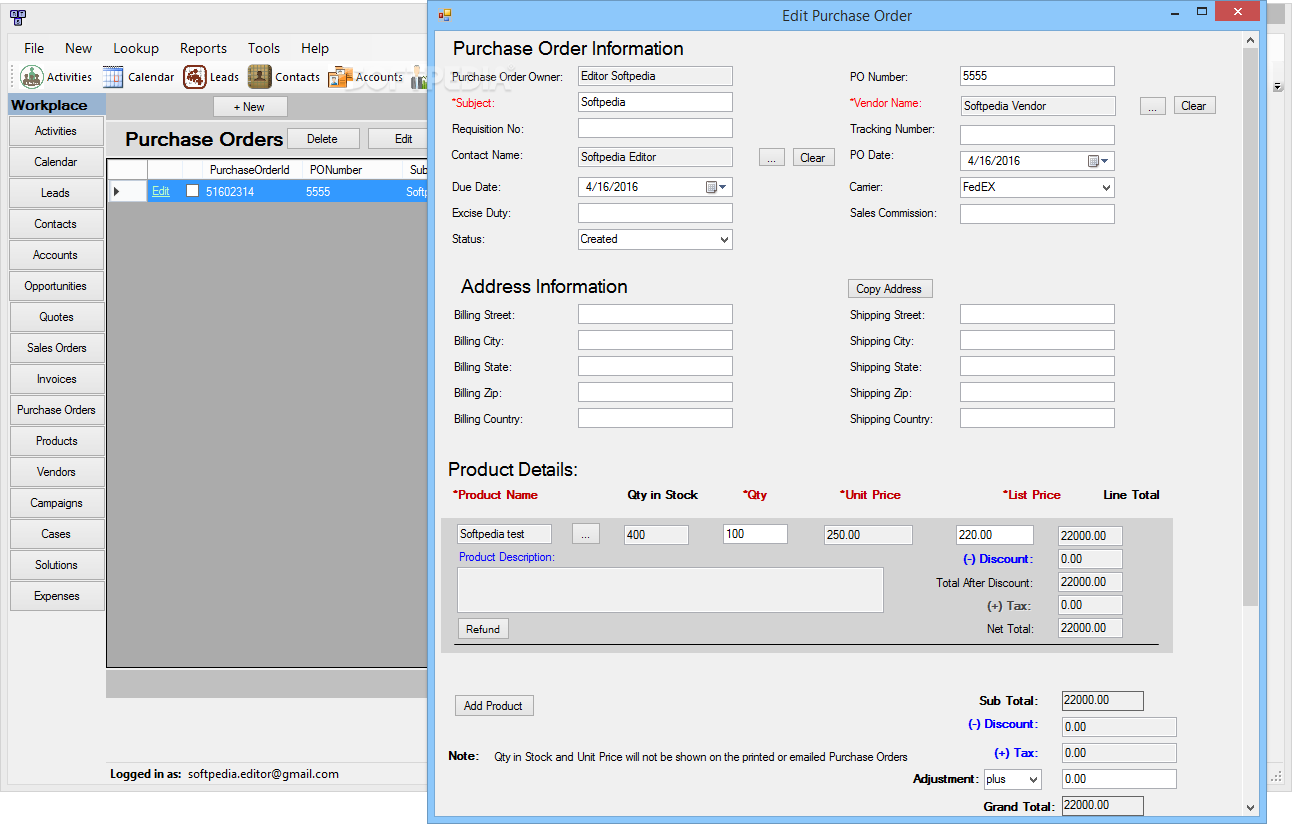Open the Lookup menu
Screen dimensions: 1292x824
(136, 48)
